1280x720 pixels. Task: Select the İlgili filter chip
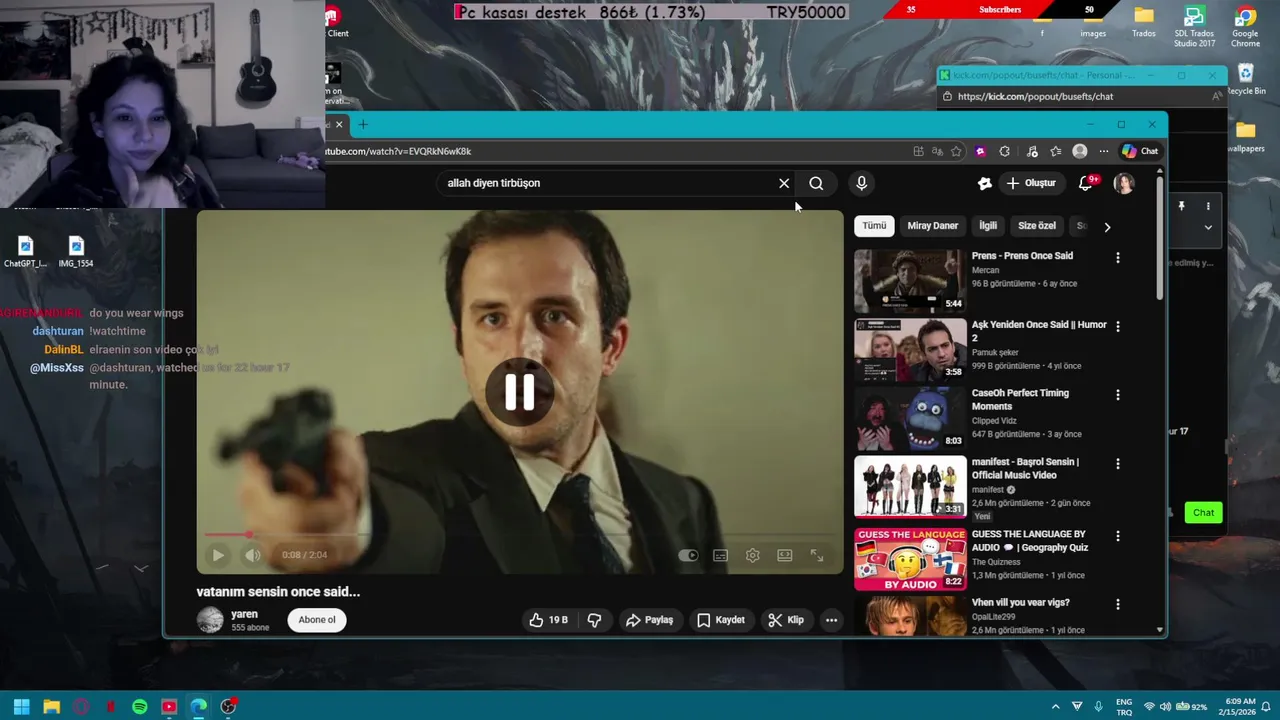(x=988, y=226)
